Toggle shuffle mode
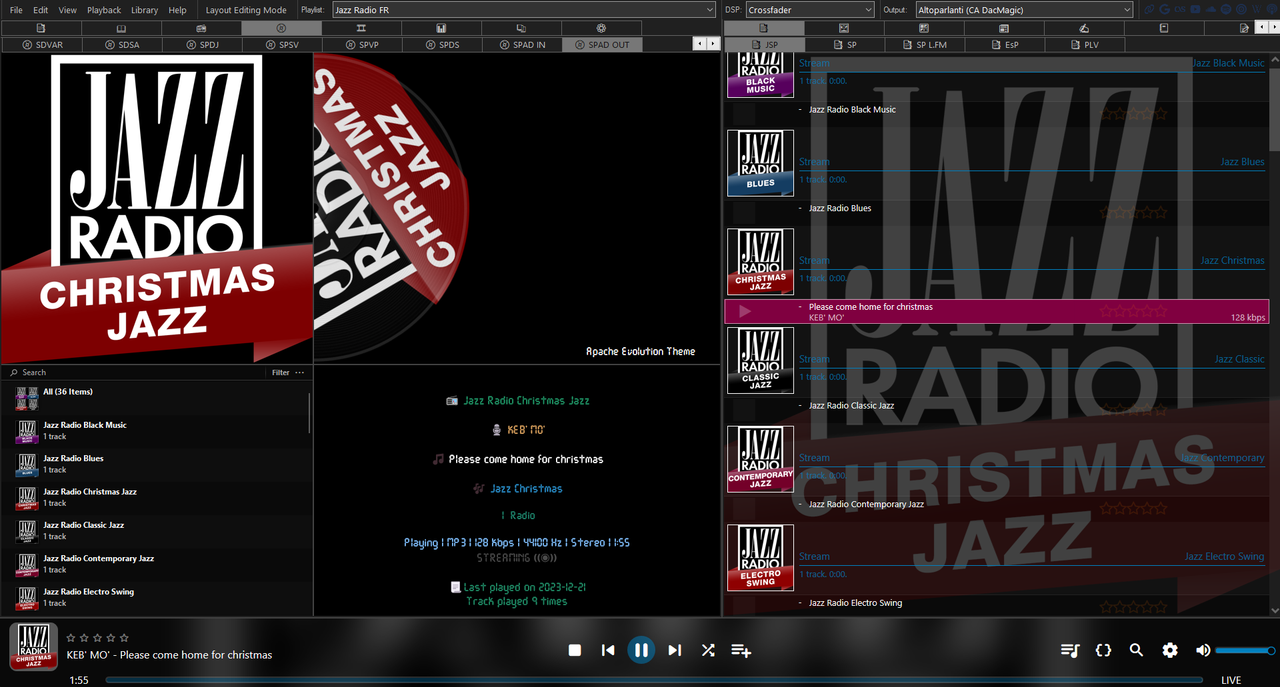 pos(708,650)
